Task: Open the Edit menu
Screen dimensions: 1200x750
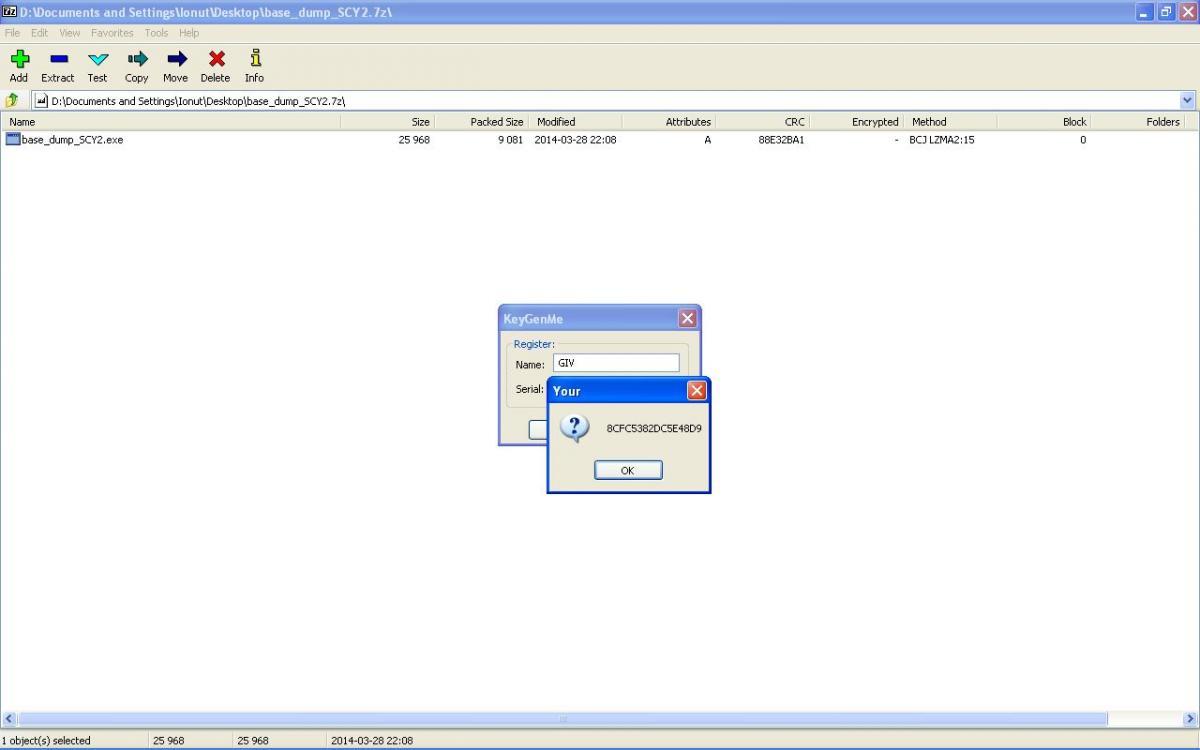Action: [39, 33]
